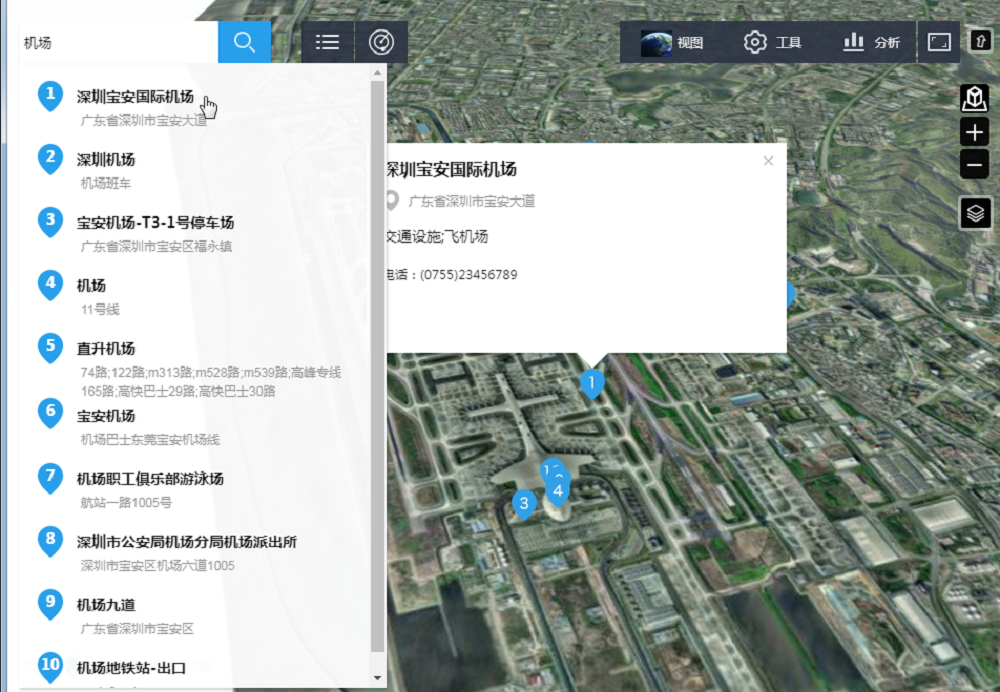1000x692 pixels.
Task: Open the 工具 tools menu
Action: point(772,42)
